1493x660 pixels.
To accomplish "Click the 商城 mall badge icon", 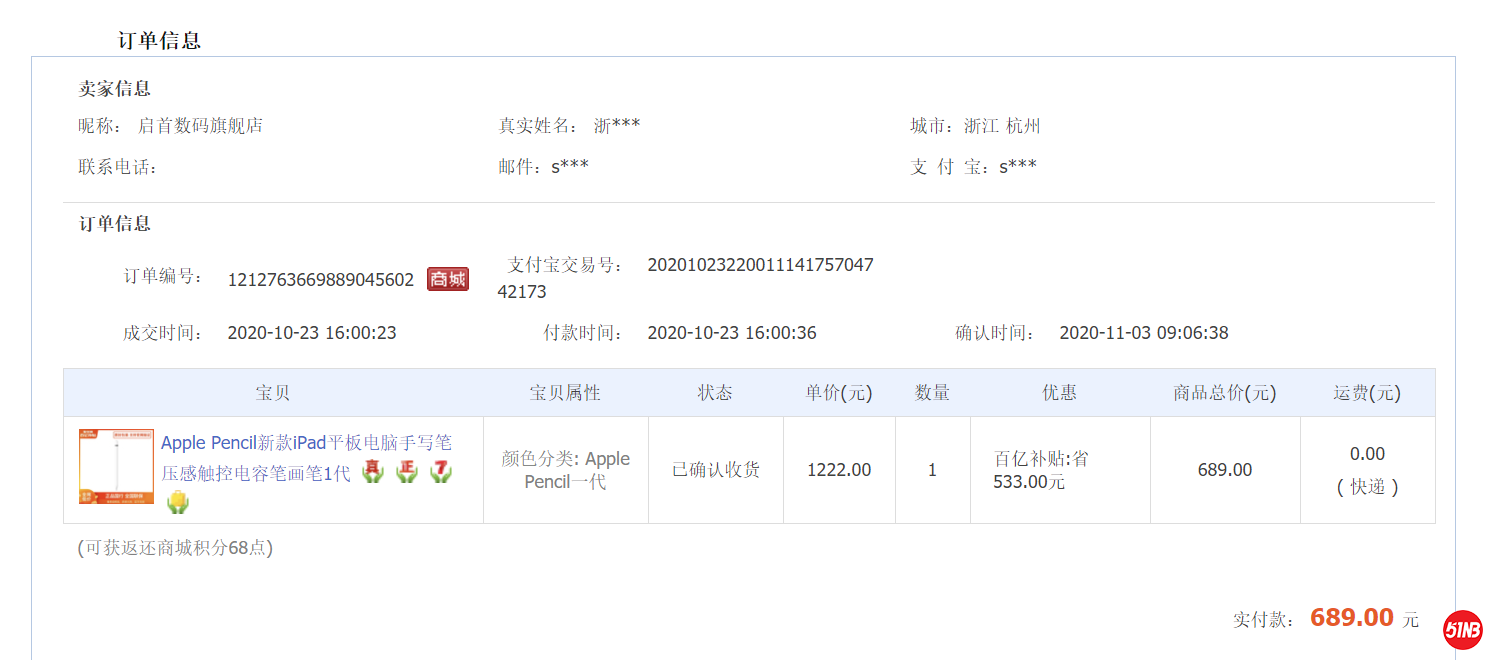I will (449, 279).
